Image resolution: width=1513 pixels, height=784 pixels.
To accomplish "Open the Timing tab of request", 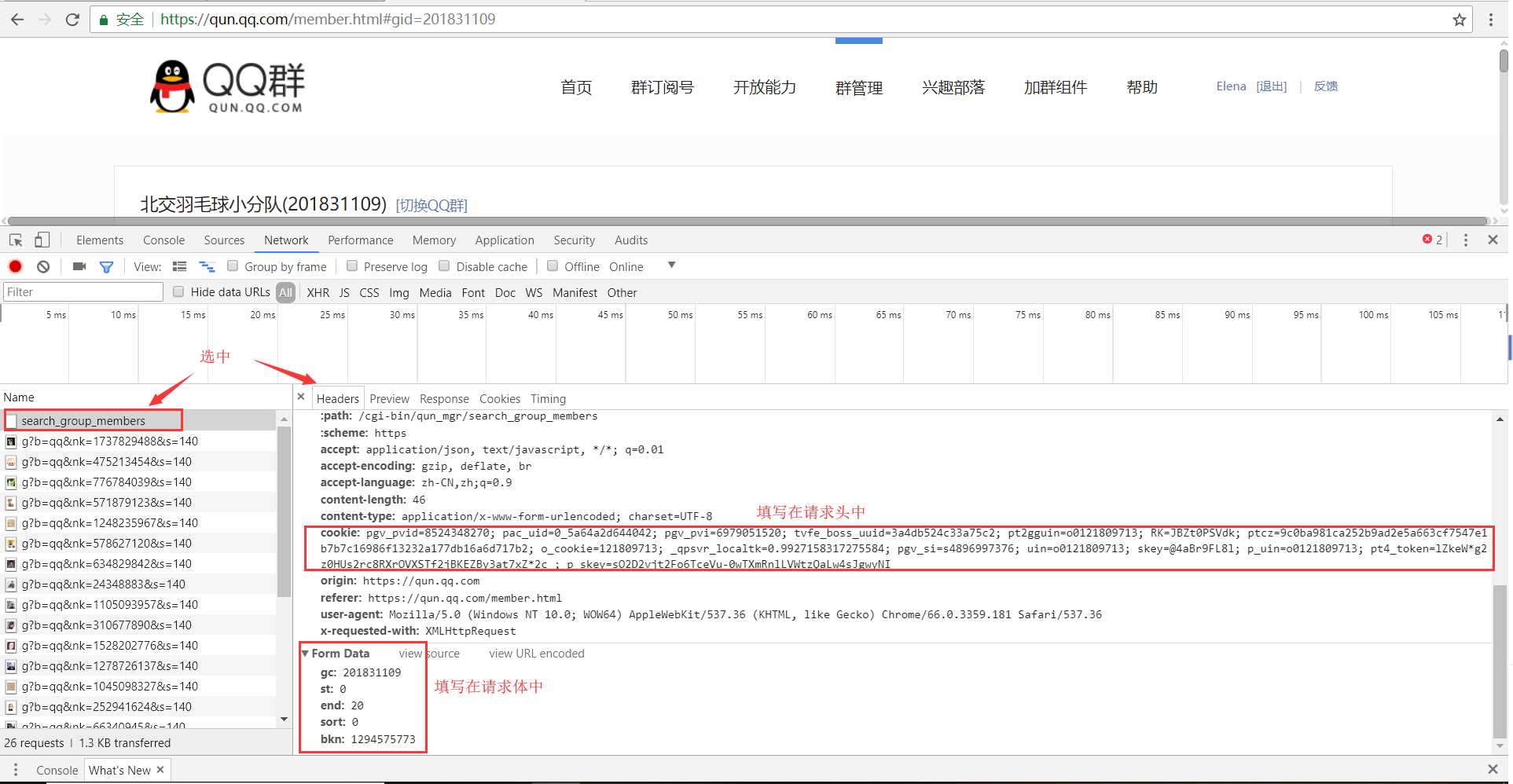I will pos(548,398).
